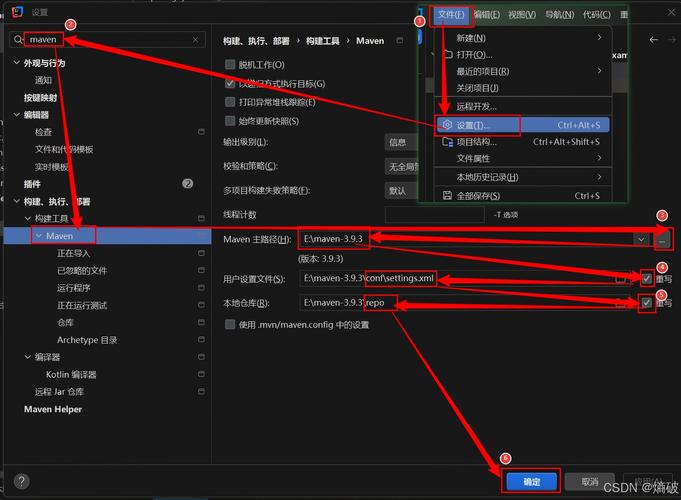Open the 导航(N) menu
Image resolution: width=681 pixels, height=500 pixels.
(559, 15)
